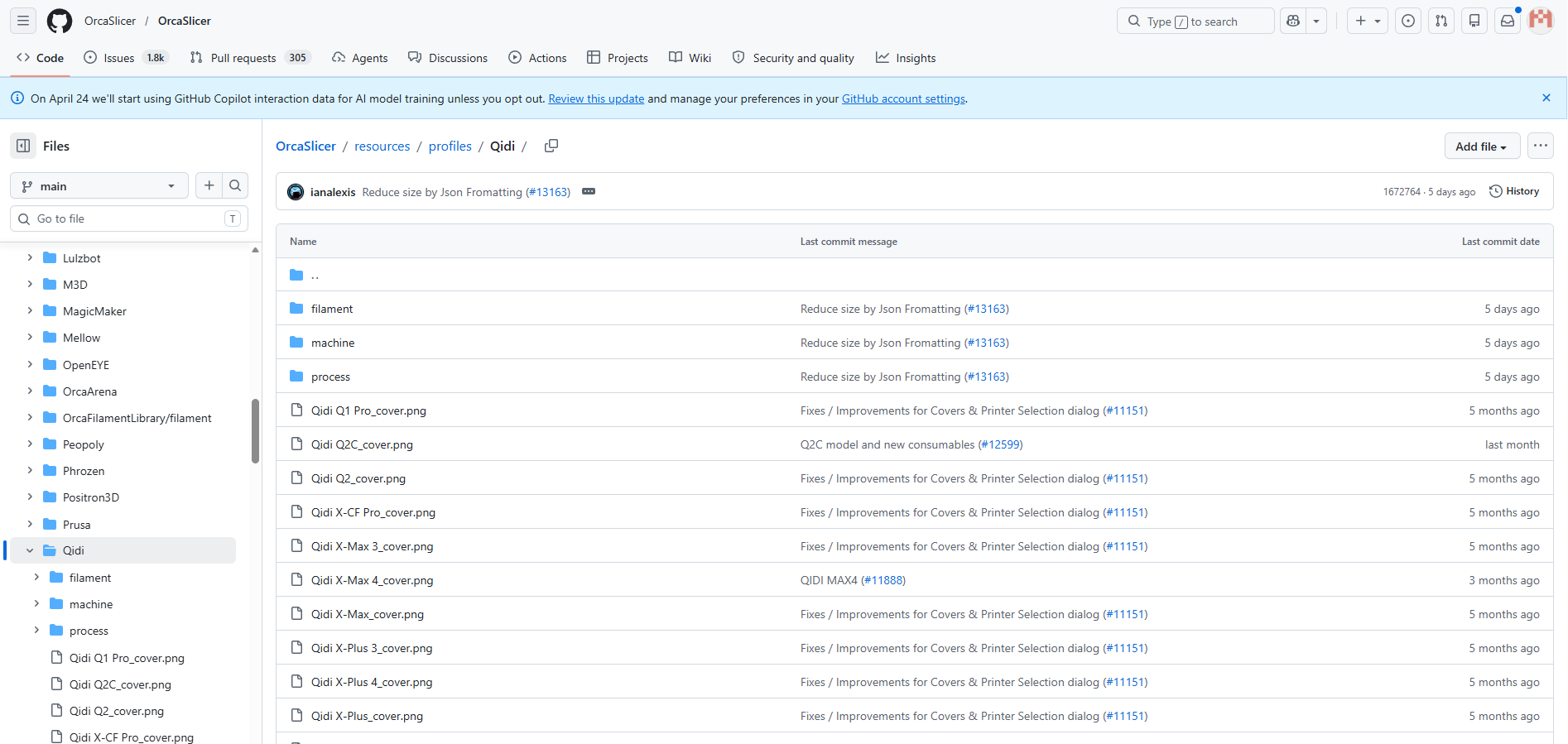Select Phrozen folder in file tree
This screenshot has height=744, width=1568.
(84, 471)
